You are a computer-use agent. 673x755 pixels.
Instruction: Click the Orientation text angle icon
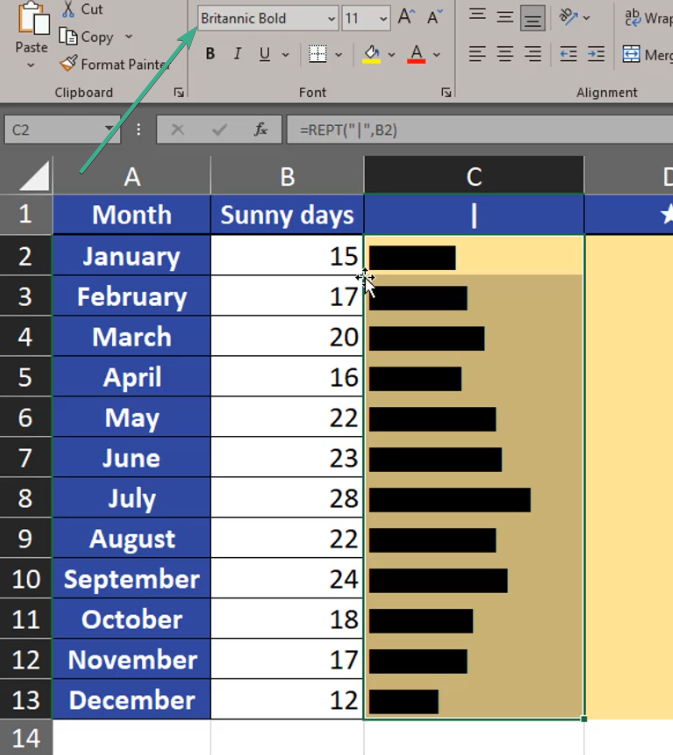click(x=568, y=17)
